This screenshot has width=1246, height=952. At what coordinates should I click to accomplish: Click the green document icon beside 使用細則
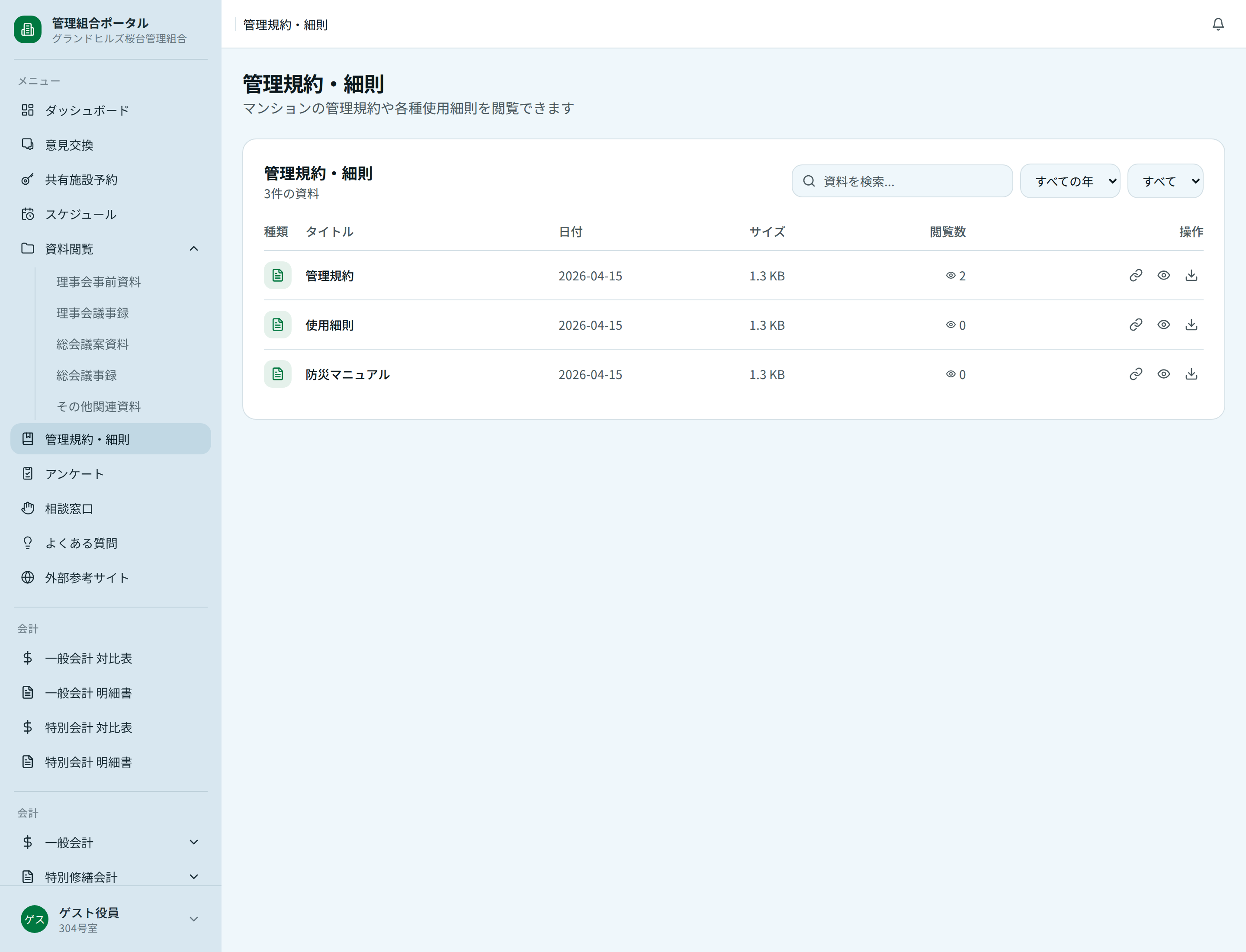click(x=278, y=324)
